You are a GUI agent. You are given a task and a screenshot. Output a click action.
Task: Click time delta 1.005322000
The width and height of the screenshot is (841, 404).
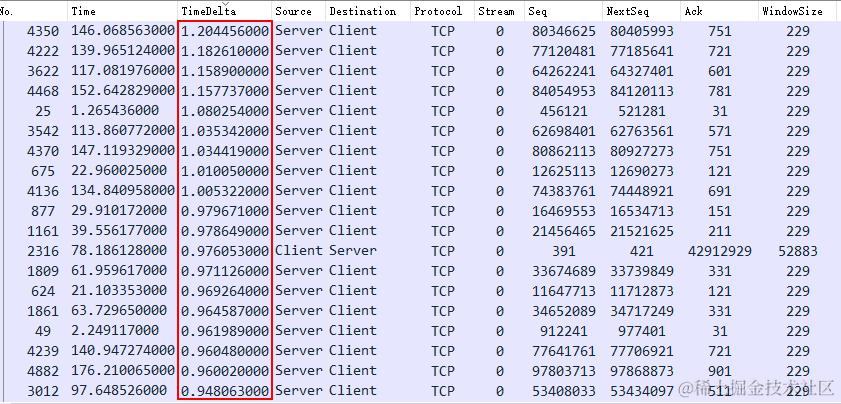pos(225,192)
